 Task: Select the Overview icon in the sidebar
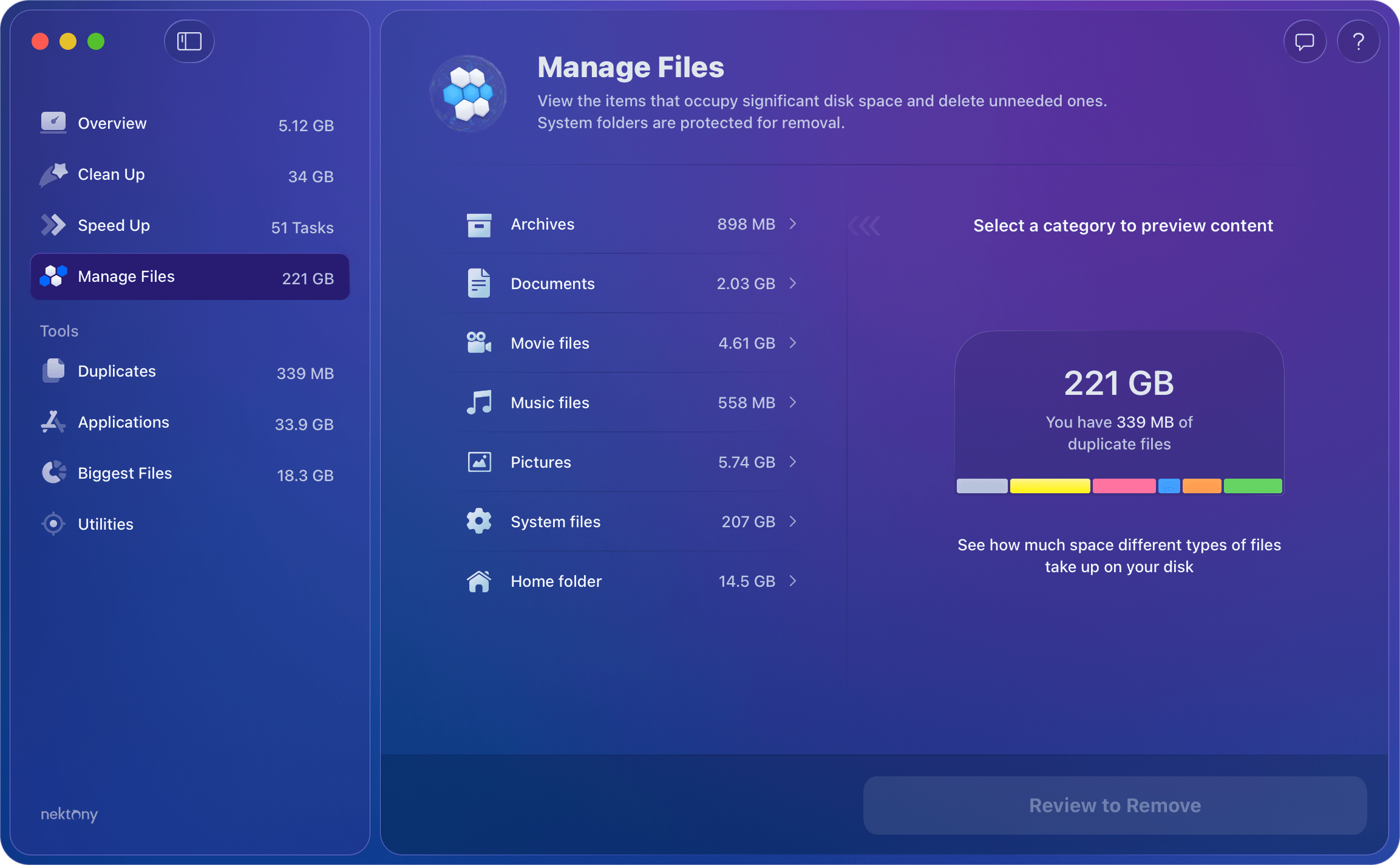pos(53,123)
